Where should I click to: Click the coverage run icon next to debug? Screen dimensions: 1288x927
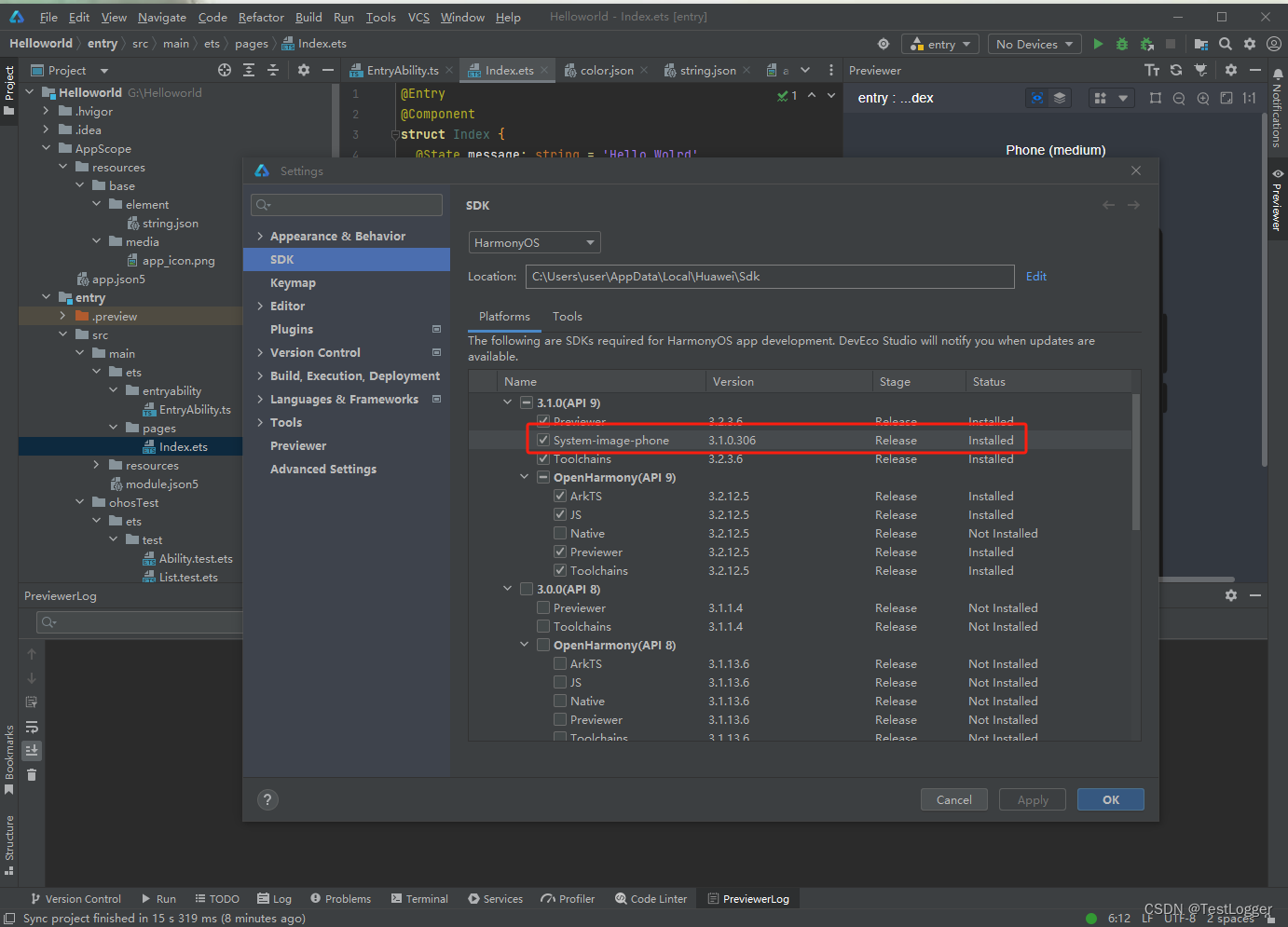click(1146, 44)
